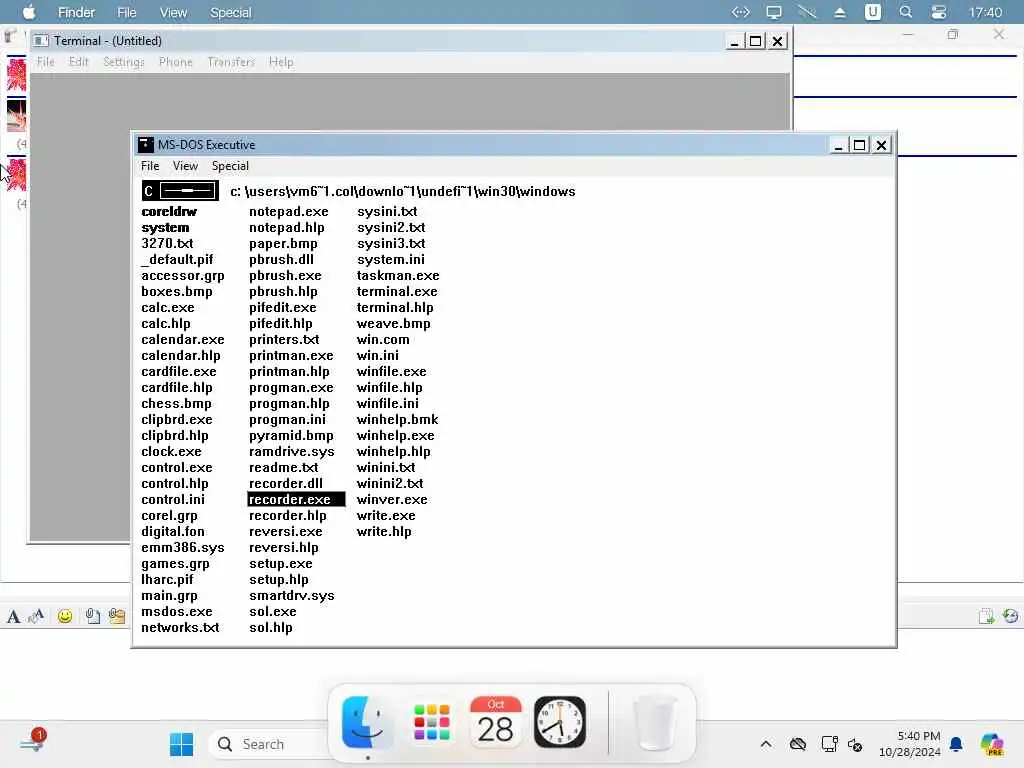Screen dimensions: 1024x768
Task: Open File menu in MS-DOS Executive
Action: tap(150, 166)
